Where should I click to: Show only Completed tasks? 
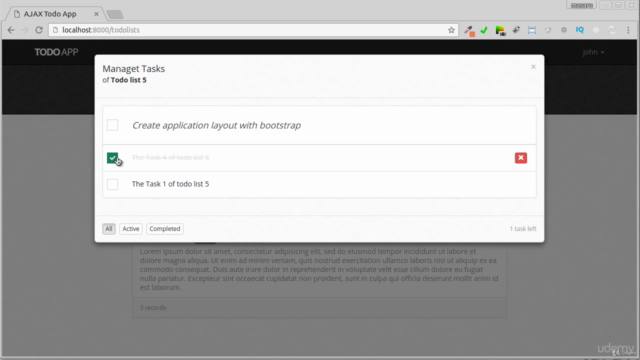164,229
